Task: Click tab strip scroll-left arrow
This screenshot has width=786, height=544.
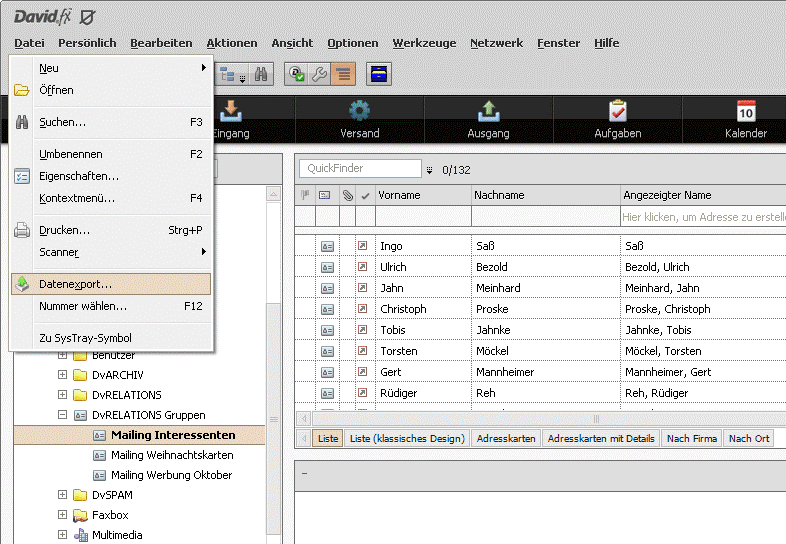Action: [x=303, y=438]
